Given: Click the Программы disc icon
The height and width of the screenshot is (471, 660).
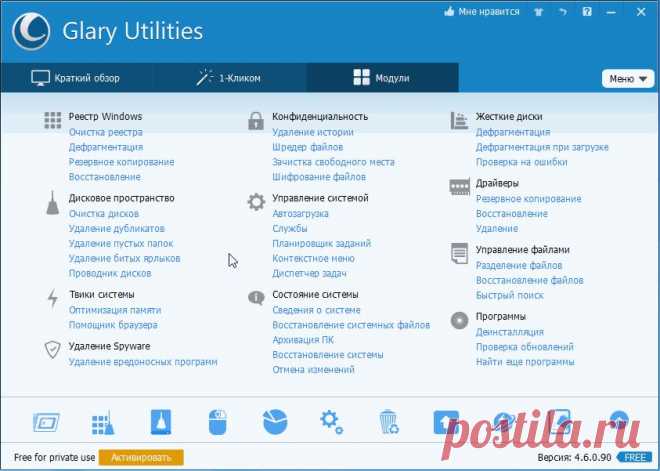Looking at the screenshot, I should click(459, 320).
